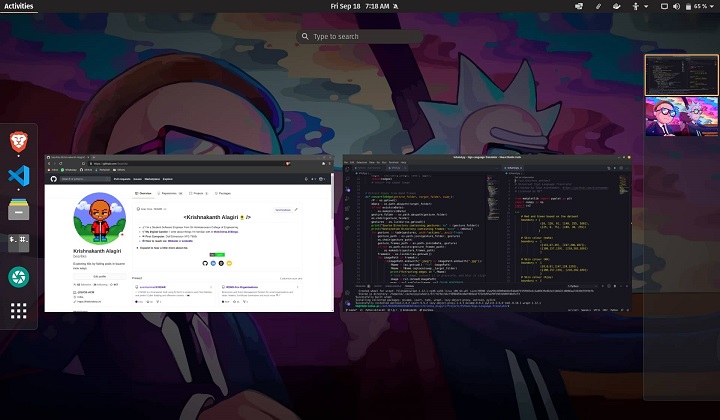Click the Edit profile button on GitHub
This screenshot has height=420, width=720.
pyautogui.click(x=100, y=276)
